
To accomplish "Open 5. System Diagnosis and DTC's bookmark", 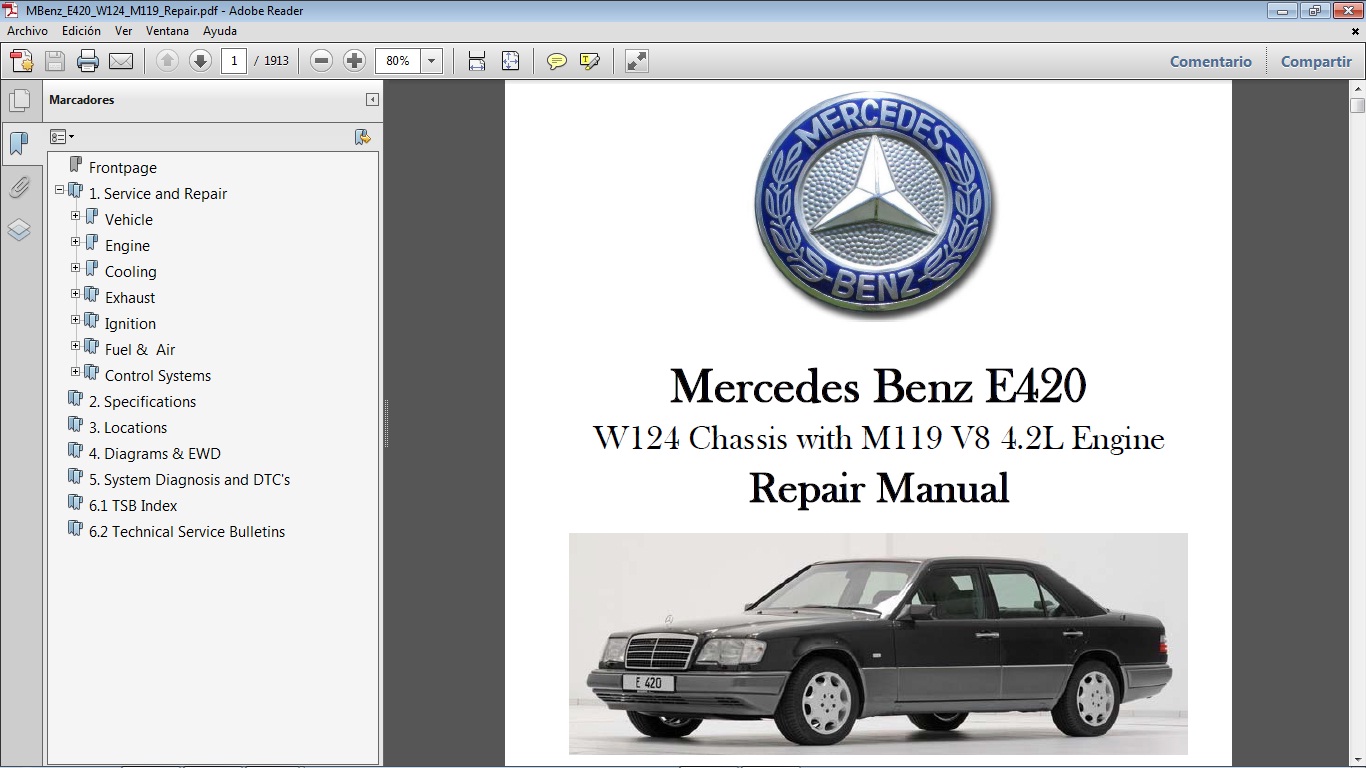I will [x=189, y=480].
